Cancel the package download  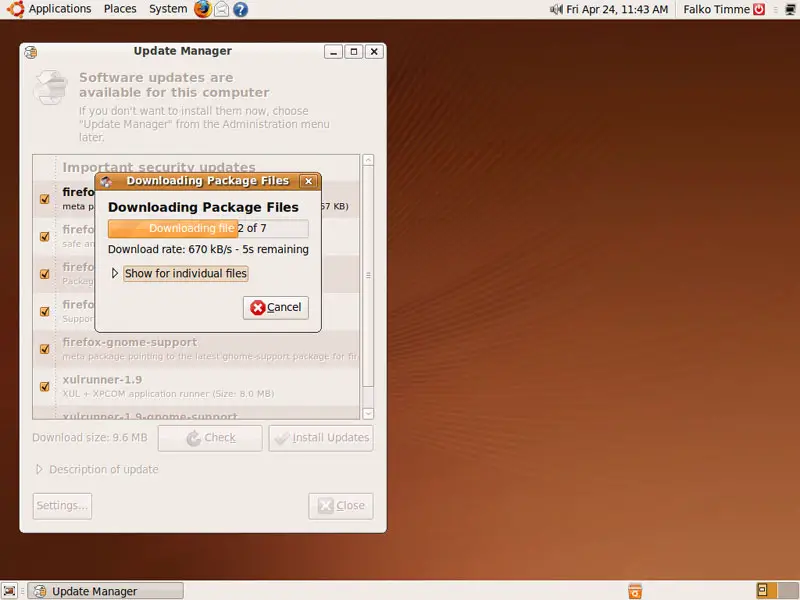[x=276, y=308]
